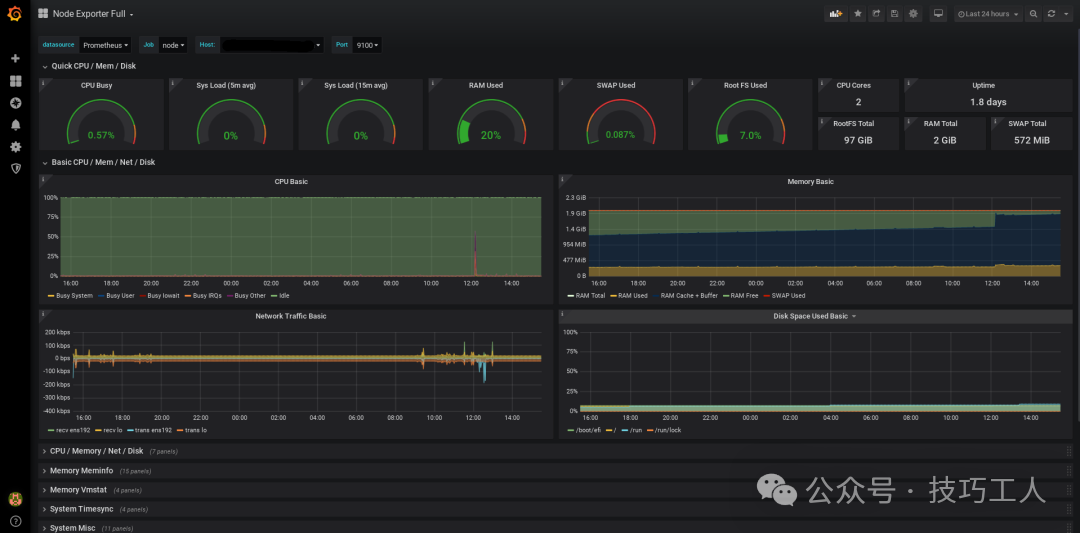Open the Share dashboard icon
Screen dimensions: 1080x533
click(x=876, y=14)
